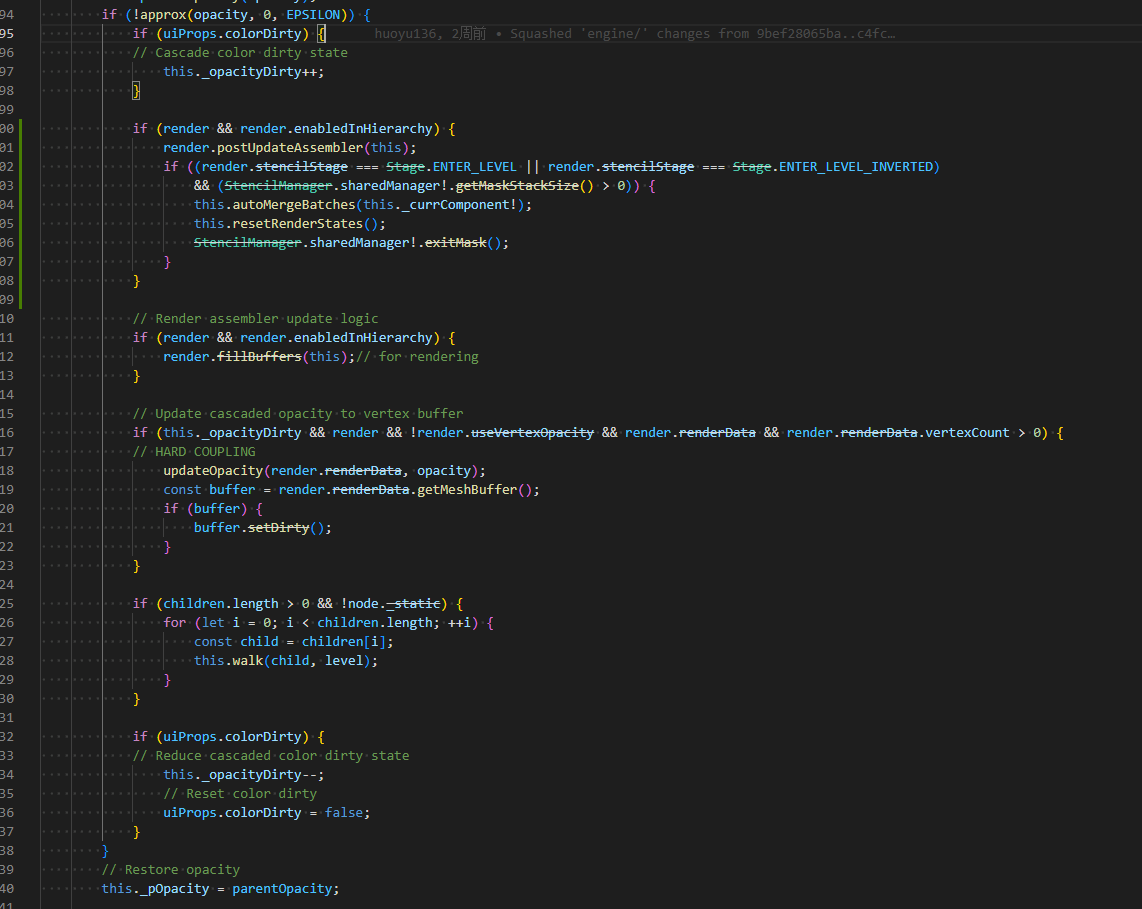Click the comment "// HARD COUPLING"
Image resolution: width=1142 pixels, height=909 pixels.
point(194,452)
